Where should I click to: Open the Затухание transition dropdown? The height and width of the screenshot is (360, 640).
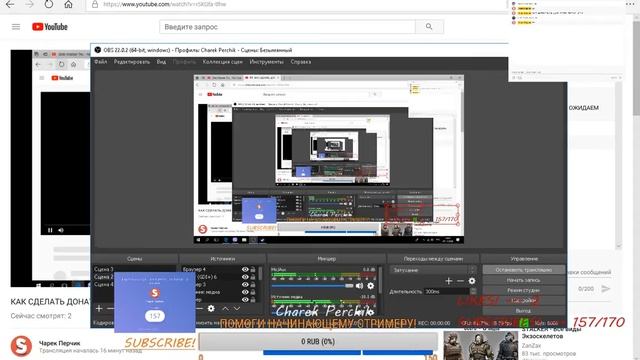pyautogui.click(x=433, y=270)
